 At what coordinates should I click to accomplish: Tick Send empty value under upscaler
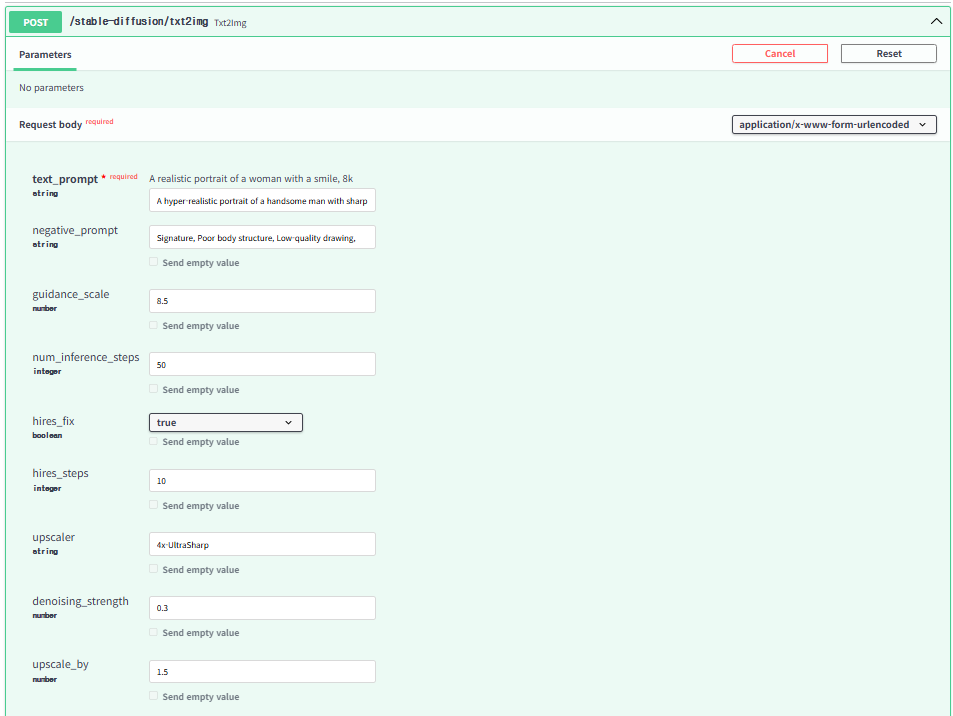[x=154, y=569]
